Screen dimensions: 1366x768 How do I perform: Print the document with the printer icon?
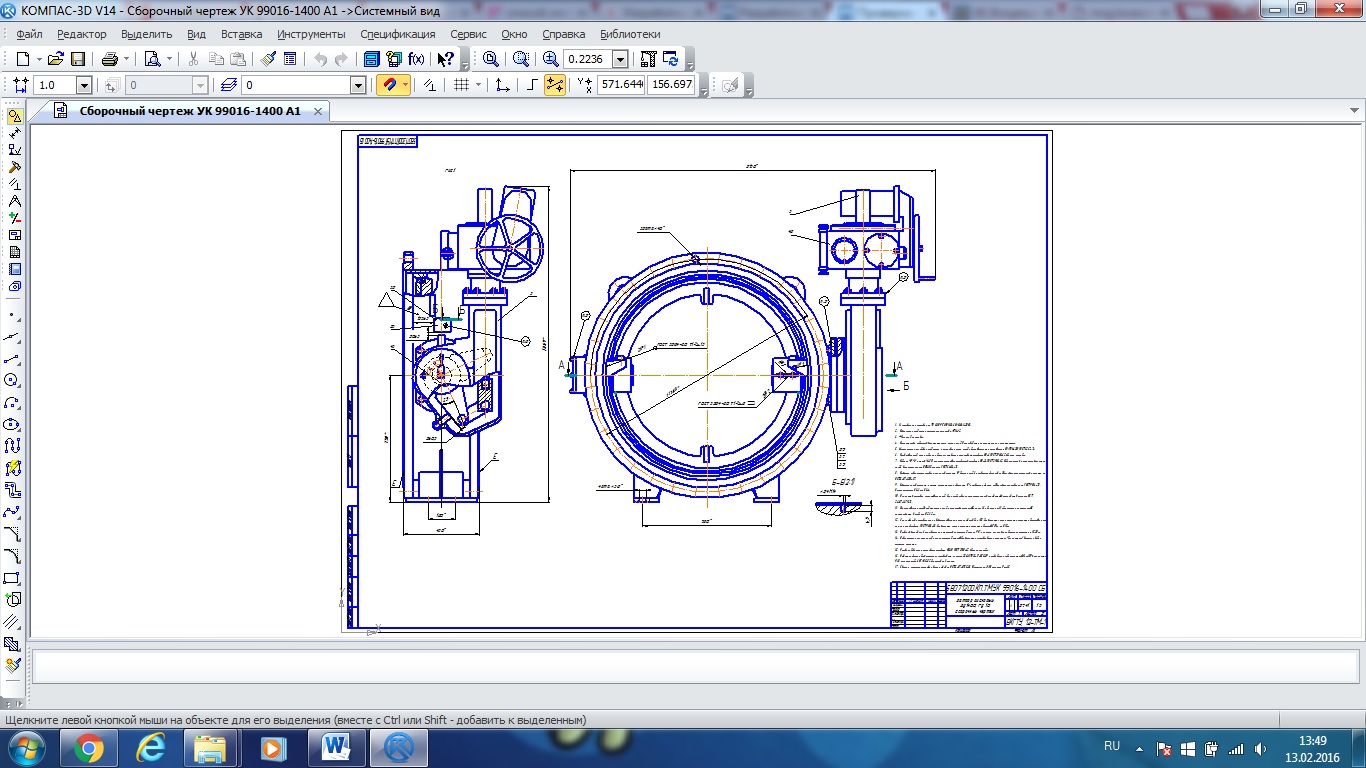[109, 59]
